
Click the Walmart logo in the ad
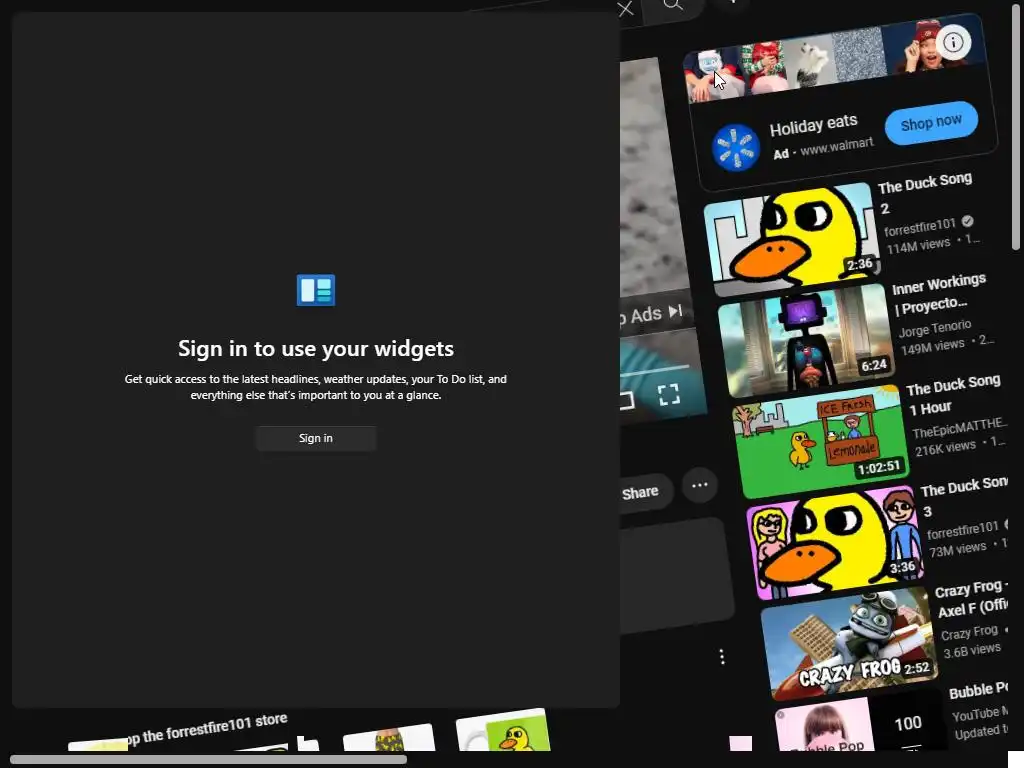[x=735, y=148]
